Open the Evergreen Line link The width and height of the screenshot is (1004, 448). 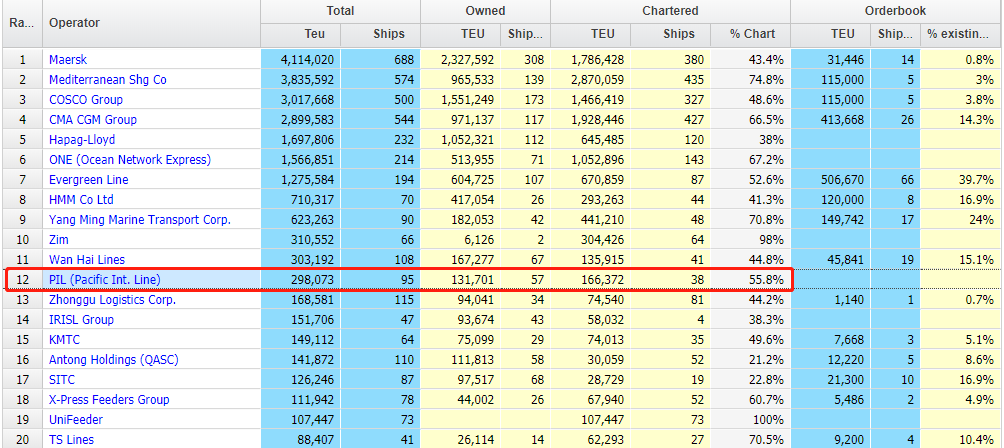pyautogui.click(x=88, y=180)
